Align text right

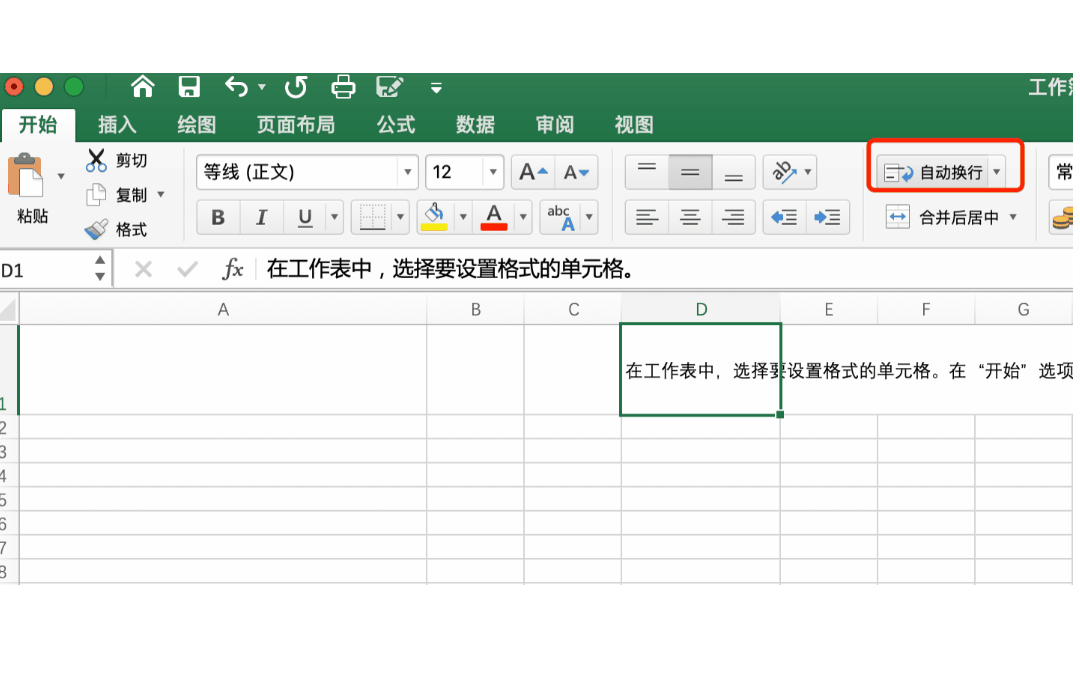(734, 218)
